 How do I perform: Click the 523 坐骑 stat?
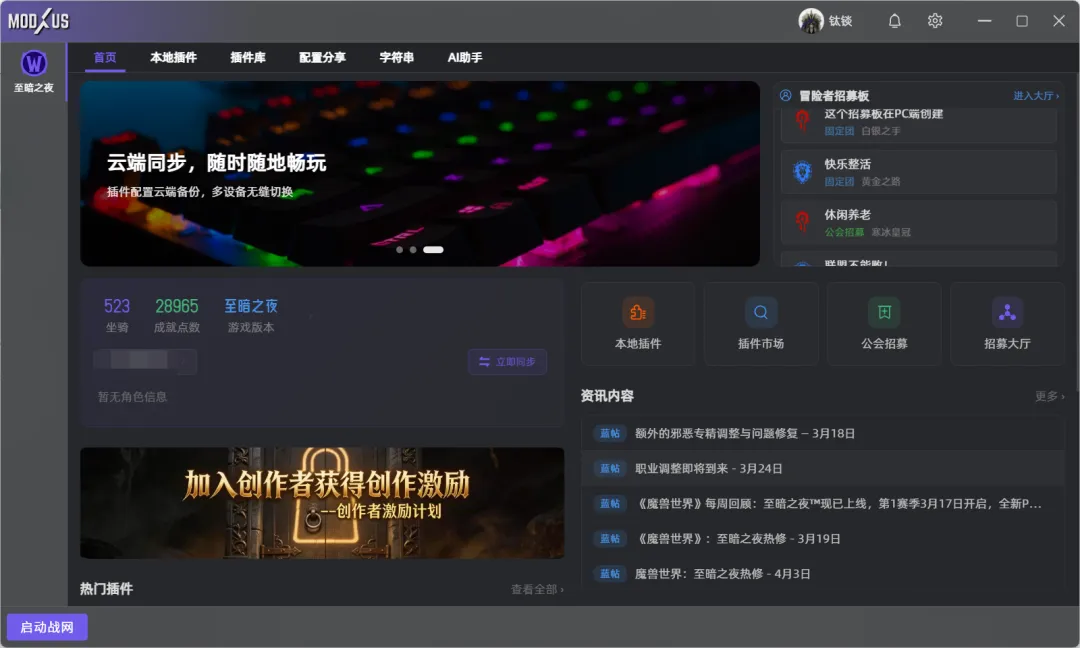[117, 315]
